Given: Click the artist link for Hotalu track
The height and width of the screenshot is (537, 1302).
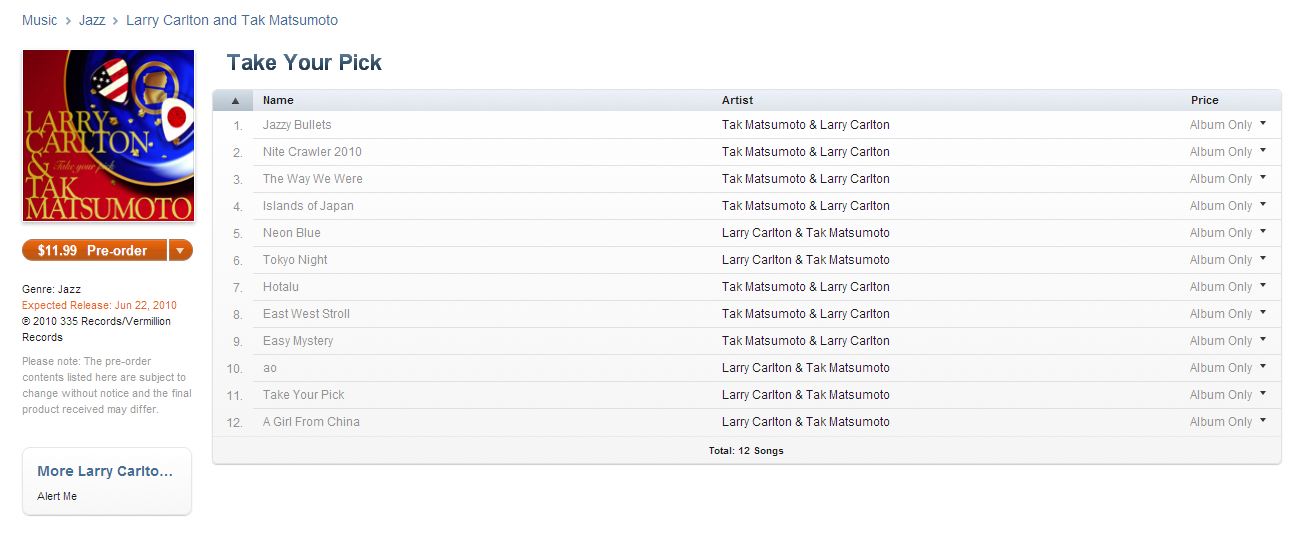Looking at the screenshot, I should point(805,287).
